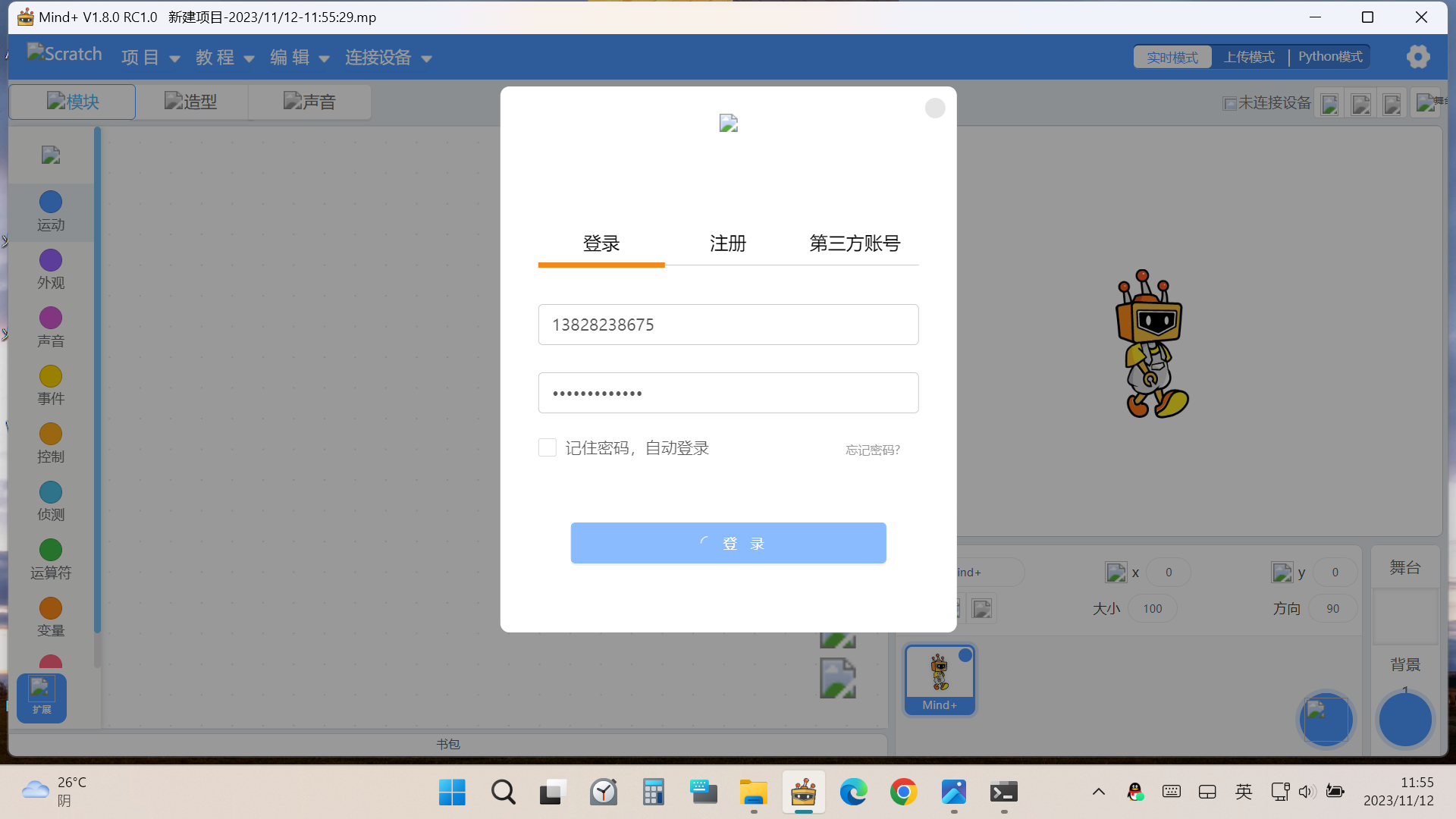This screenshot has width=1456, height=819.
Task: Open the clock and date in taskbar
Action: tap(1398, 792)
